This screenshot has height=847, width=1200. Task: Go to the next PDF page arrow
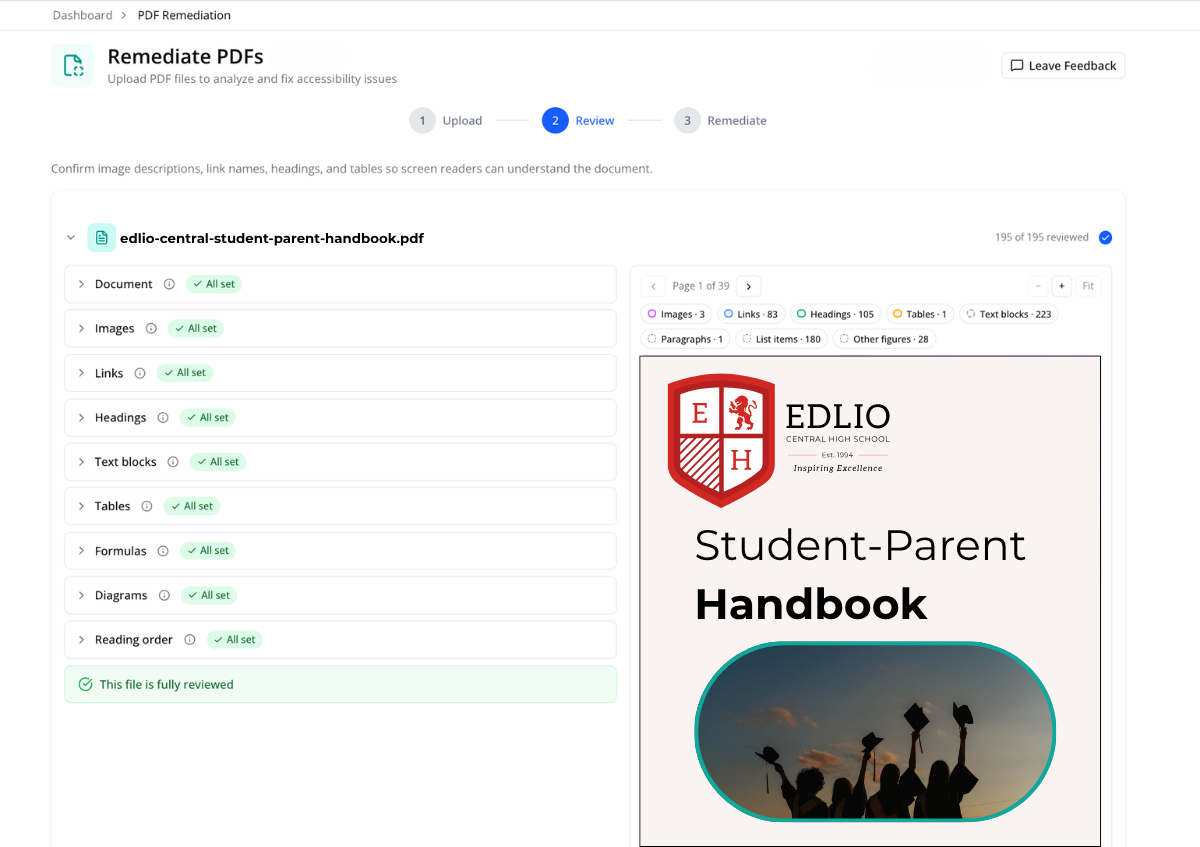749,286
